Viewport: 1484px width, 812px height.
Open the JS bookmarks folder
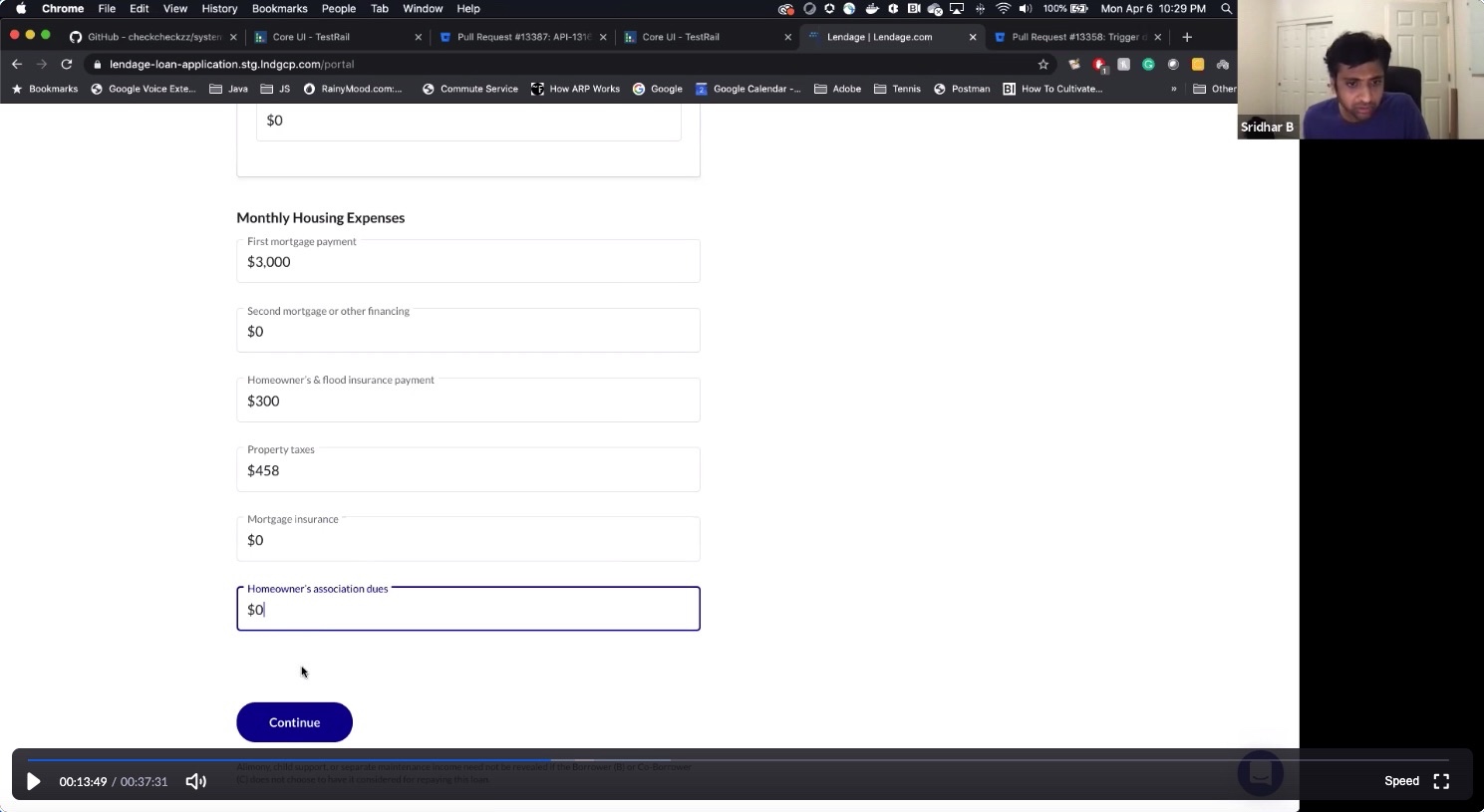coord(275,89)
